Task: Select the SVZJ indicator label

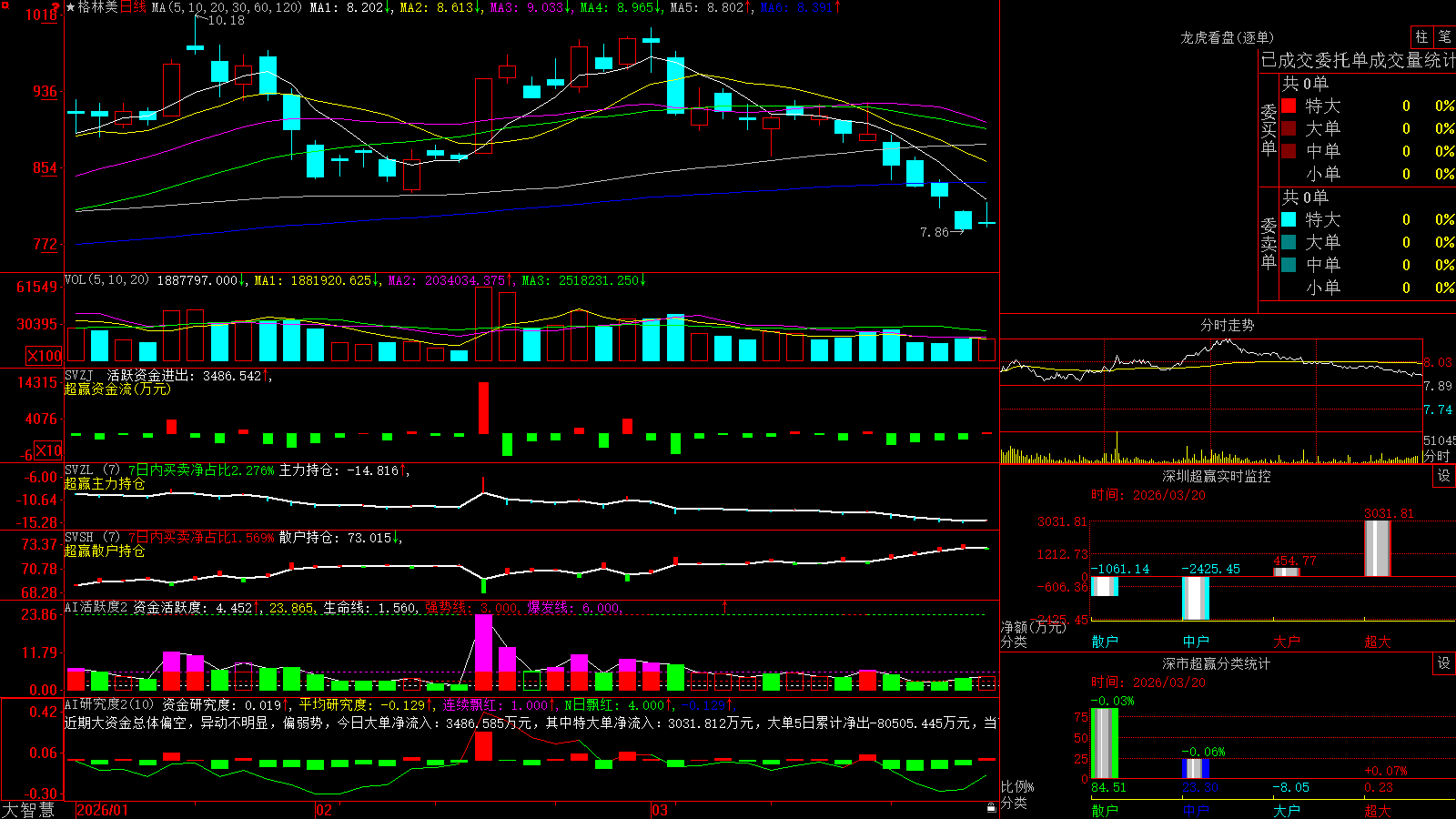Action: [79, 375]
